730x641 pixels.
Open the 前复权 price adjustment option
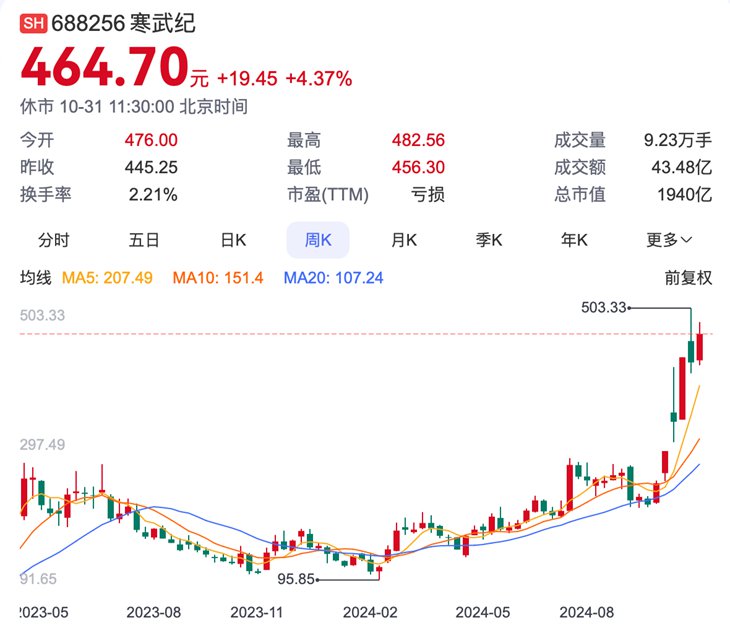pyautogui.click(x=688, y=278)
